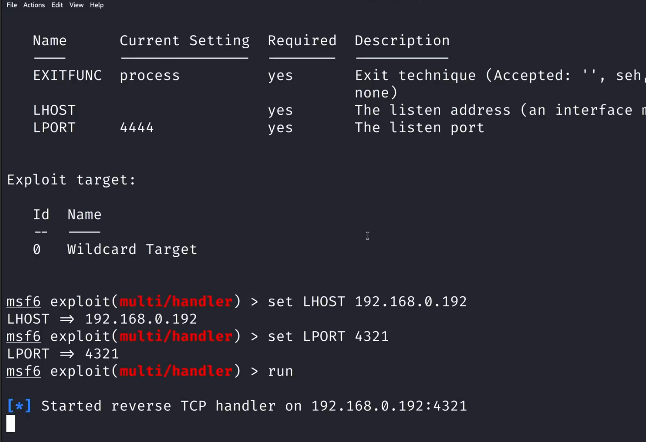Click the "LHOST ⇒ 192.168.0.192" output line
Viewport: 646px width, 442px height.
click(102, 319)
